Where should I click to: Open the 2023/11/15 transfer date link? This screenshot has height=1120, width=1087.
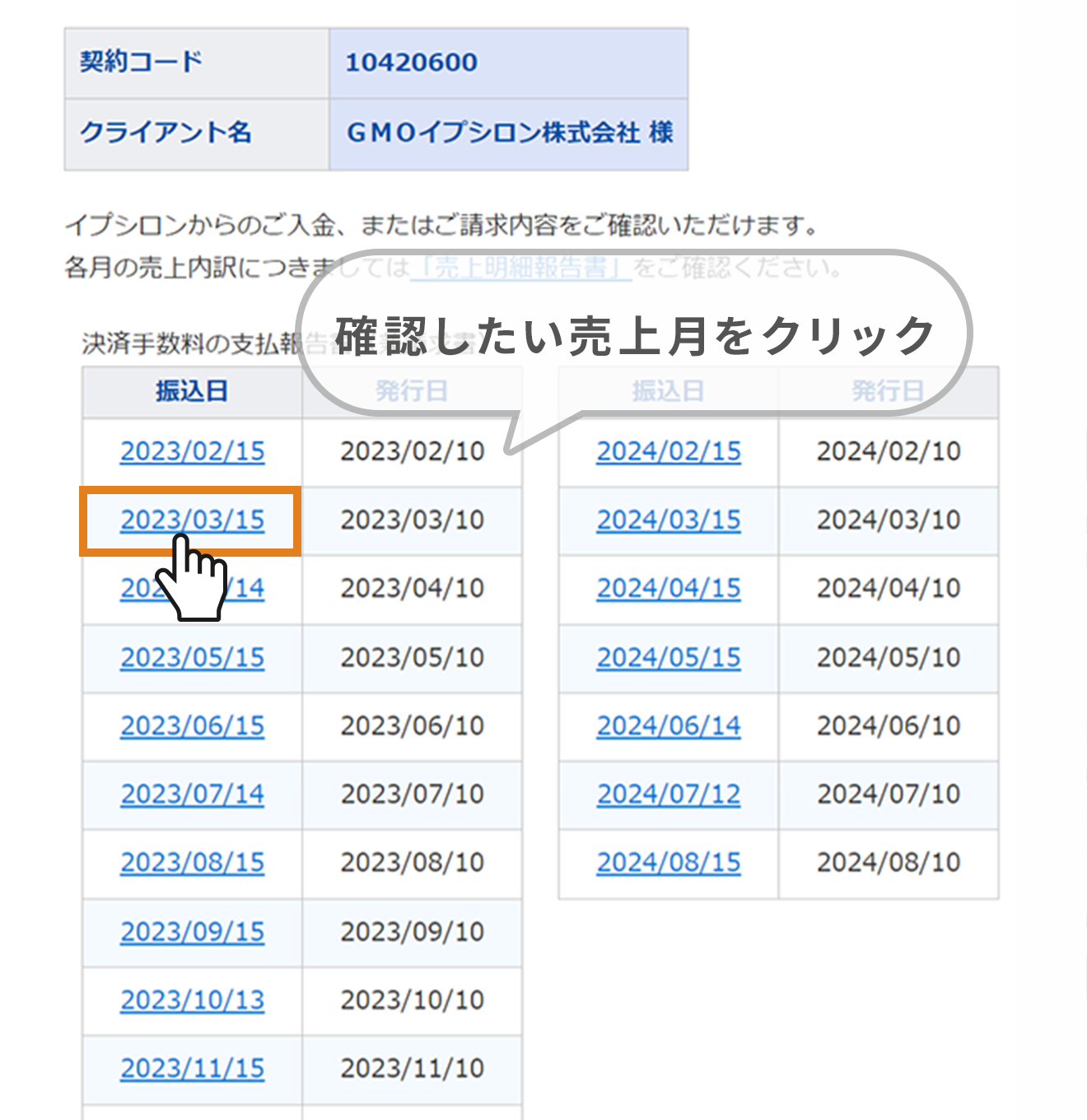193,1068
